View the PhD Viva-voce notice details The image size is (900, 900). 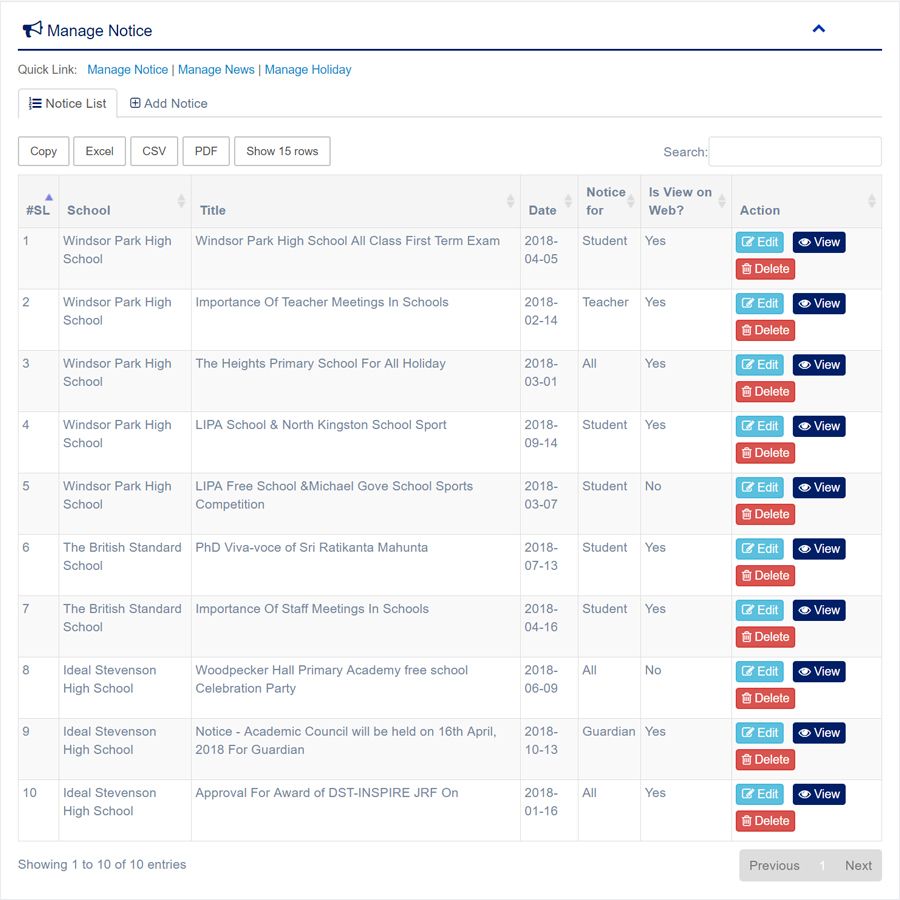pos(818,548)
